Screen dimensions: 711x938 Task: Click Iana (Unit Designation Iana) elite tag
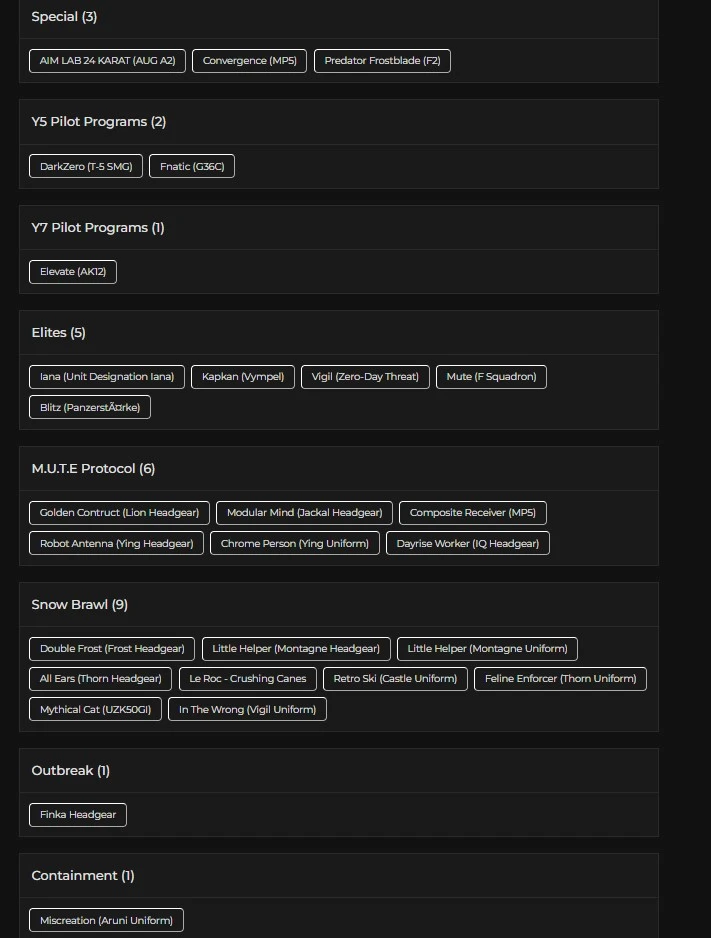coord(107,377)
